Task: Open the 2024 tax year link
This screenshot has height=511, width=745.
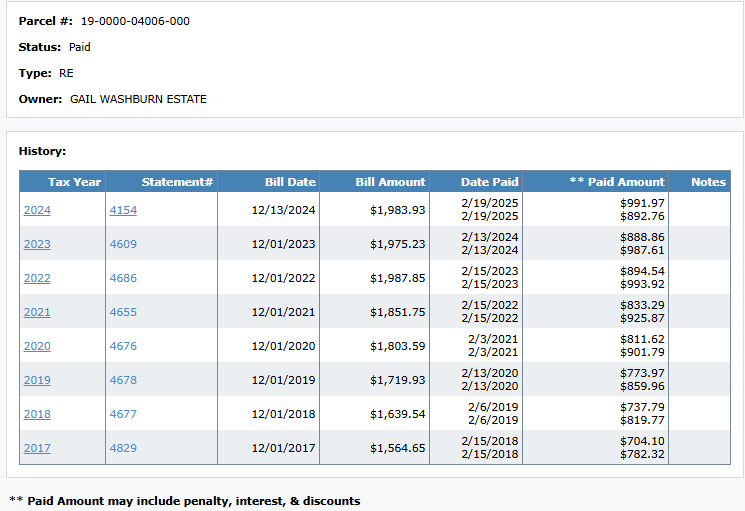Action: pos(37,210)
